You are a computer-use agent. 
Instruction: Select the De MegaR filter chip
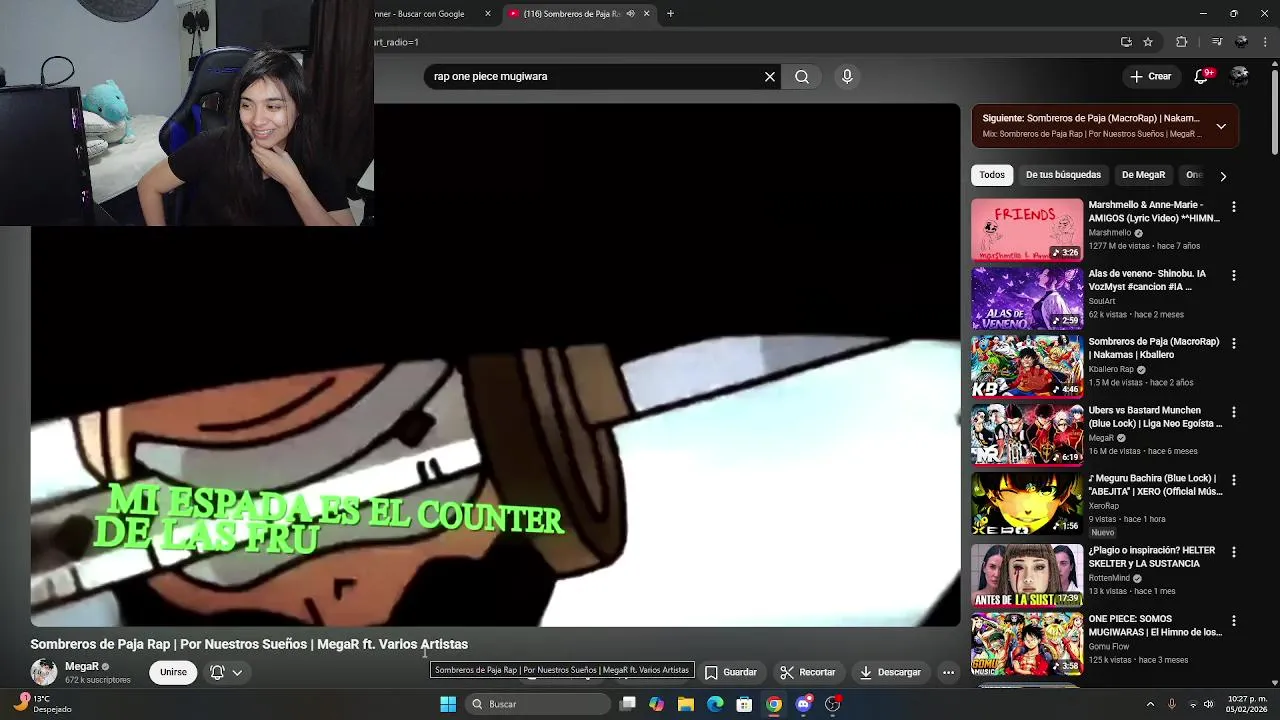pos(1143,175)
